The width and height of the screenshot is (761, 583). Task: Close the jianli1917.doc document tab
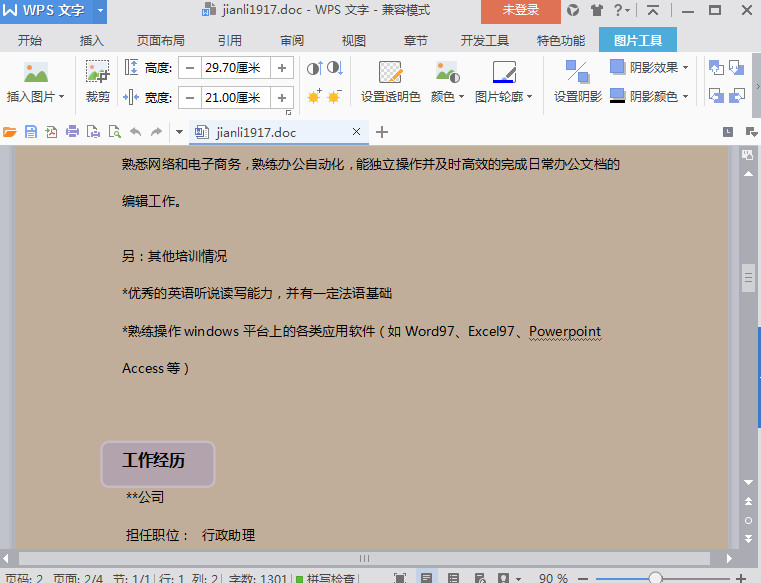pos(356,132)
